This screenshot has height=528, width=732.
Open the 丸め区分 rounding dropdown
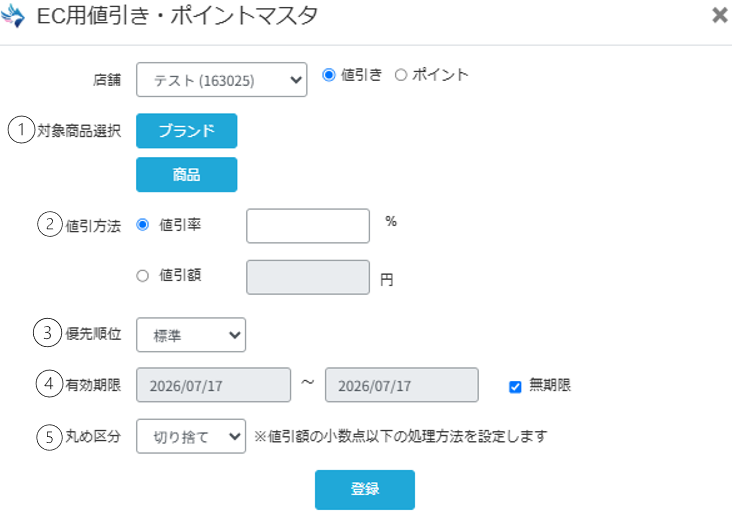click(x=190, y=436)
